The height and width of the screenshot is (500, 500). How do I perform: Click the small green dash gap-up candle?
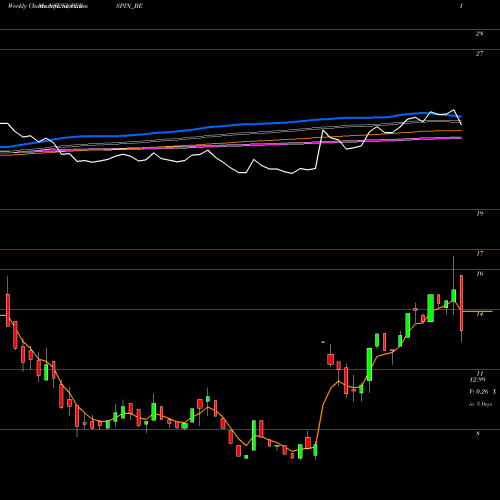(323, 342)
